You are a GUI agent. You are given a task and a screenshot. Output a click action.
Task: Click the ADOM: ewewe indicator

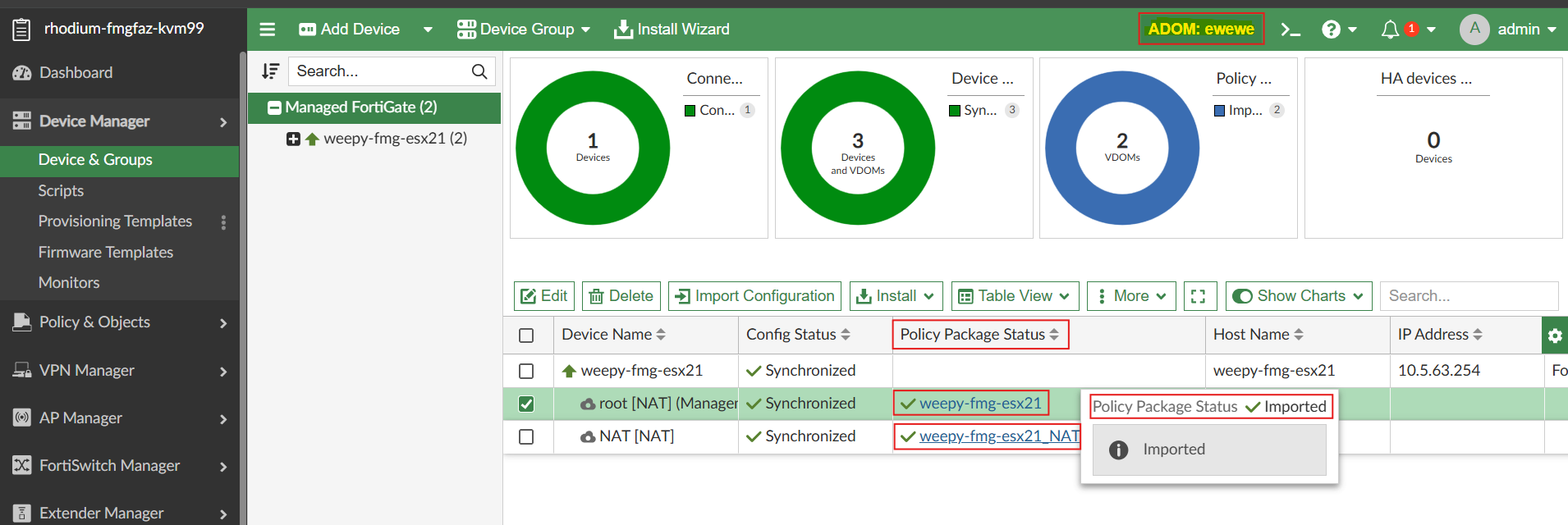pyautogui.click(x=1200, y=30)
